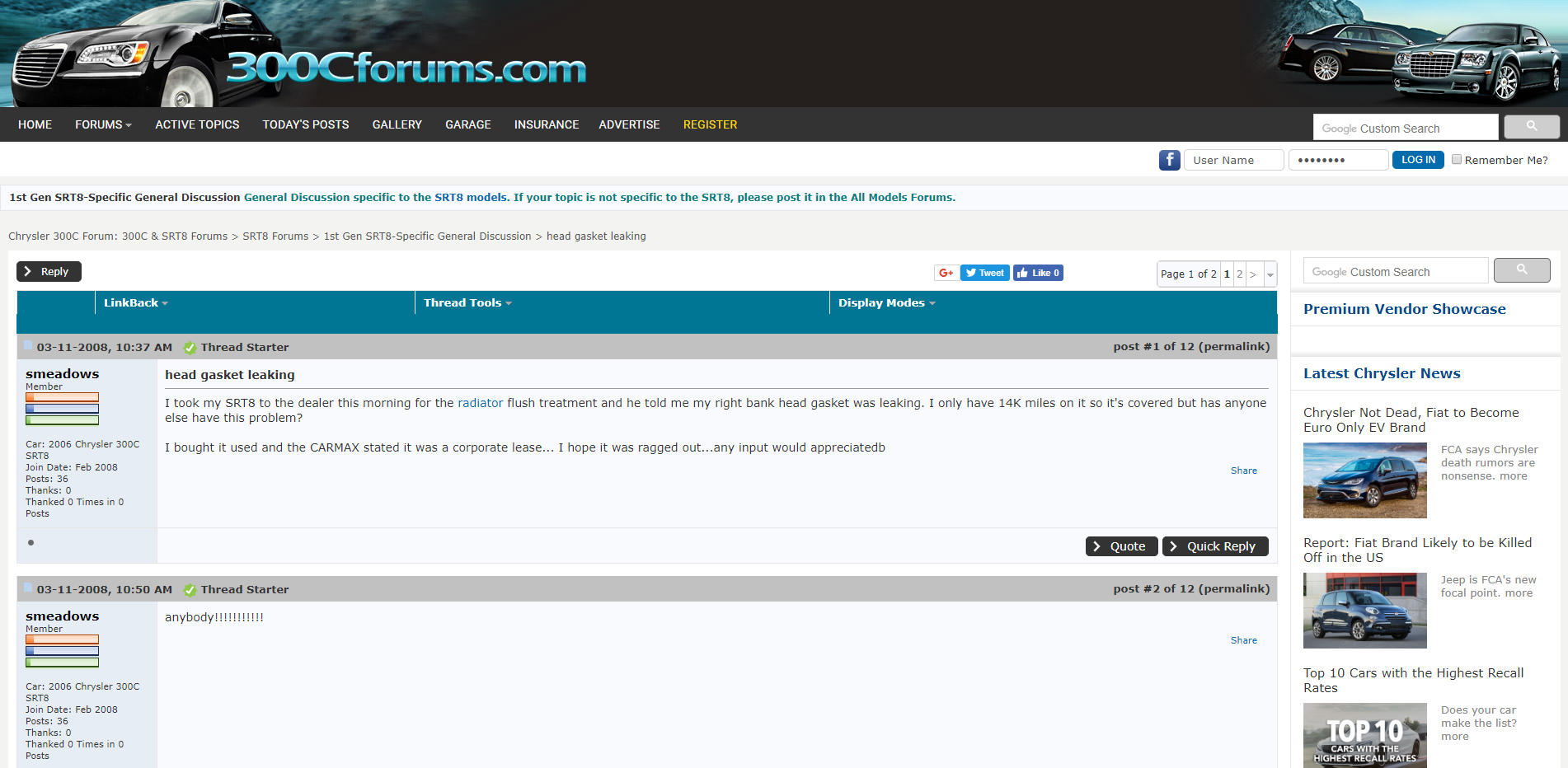Click Share link on post #1

pos(1244,471)
